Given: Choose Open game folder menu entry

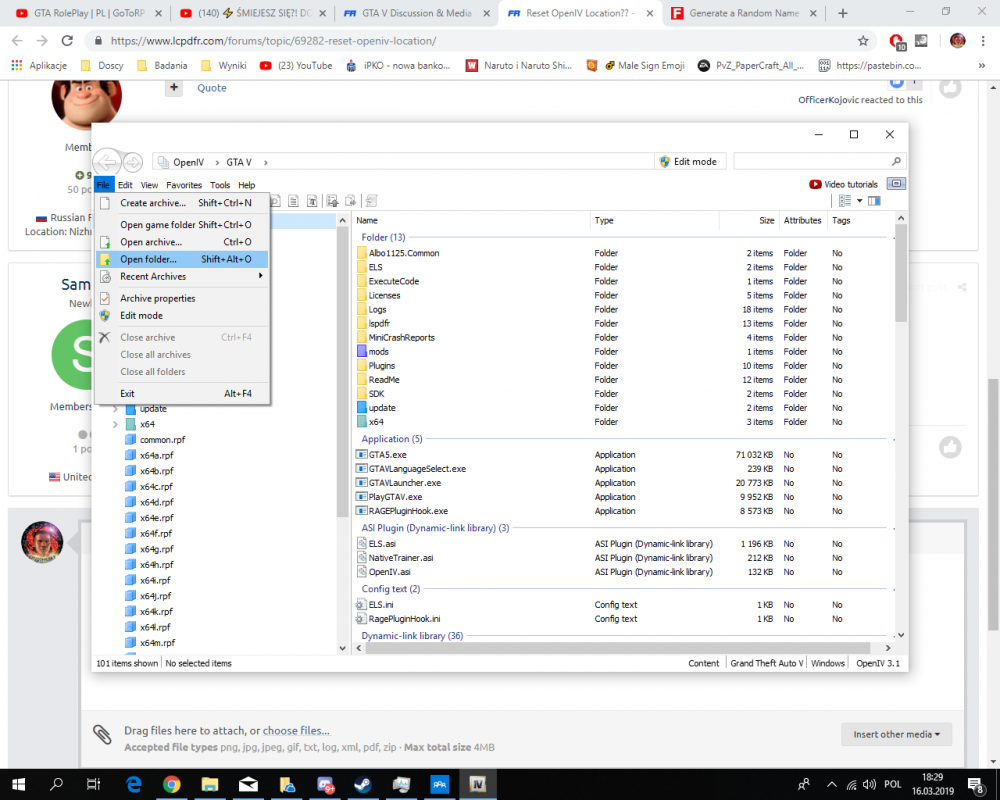Looking at the screenshot, I should coord(182,225).
